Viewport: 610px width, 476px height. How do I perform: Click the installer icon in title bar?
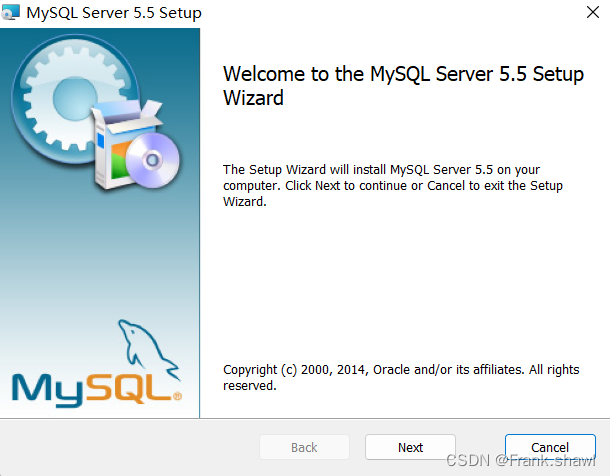(10, 12)
